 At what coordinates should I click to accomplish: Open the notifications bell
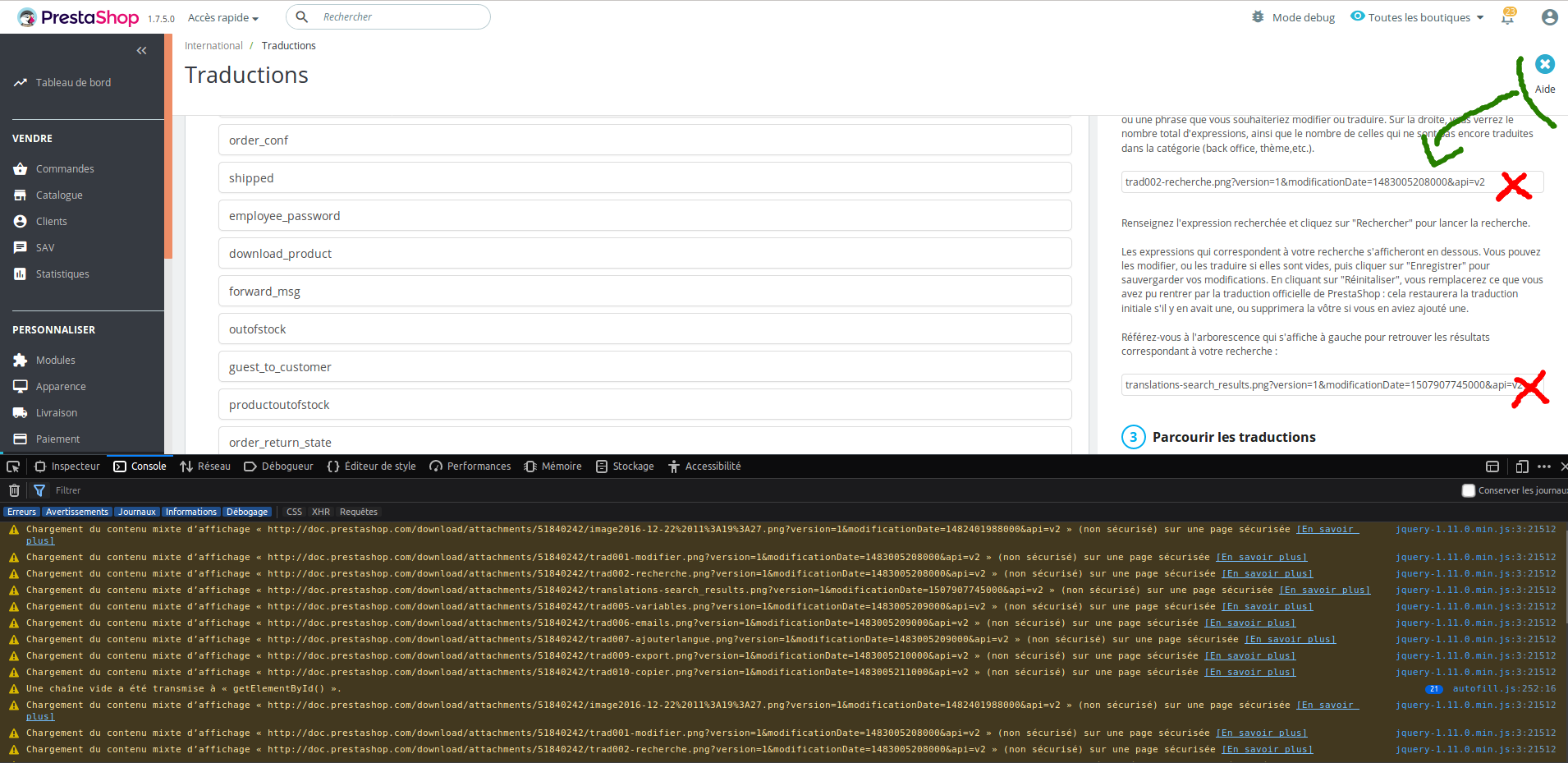tap(1508, 17)
